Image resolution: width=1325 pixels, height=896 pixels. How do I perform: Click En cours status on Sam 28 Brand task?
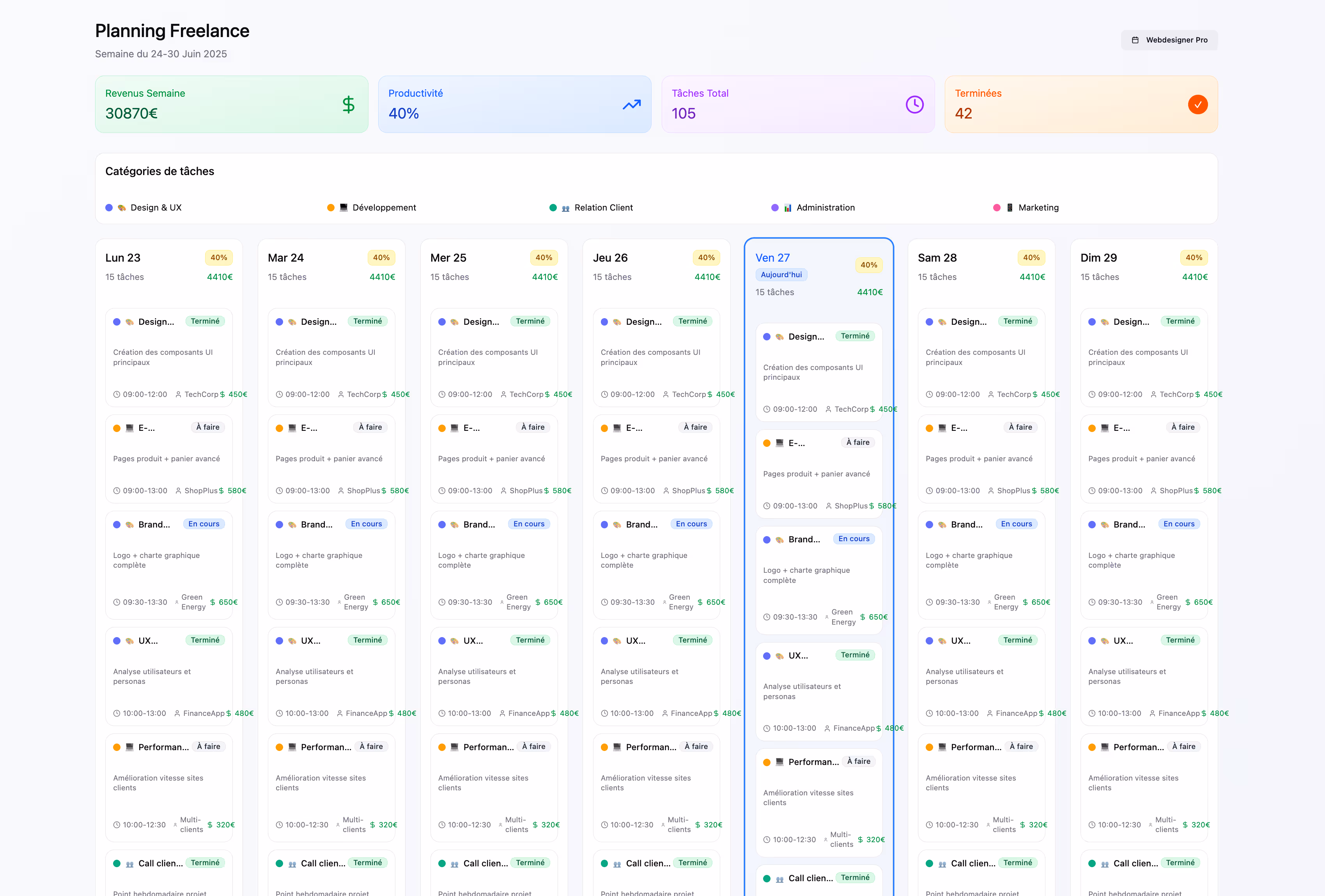[x=1017, y=524]
